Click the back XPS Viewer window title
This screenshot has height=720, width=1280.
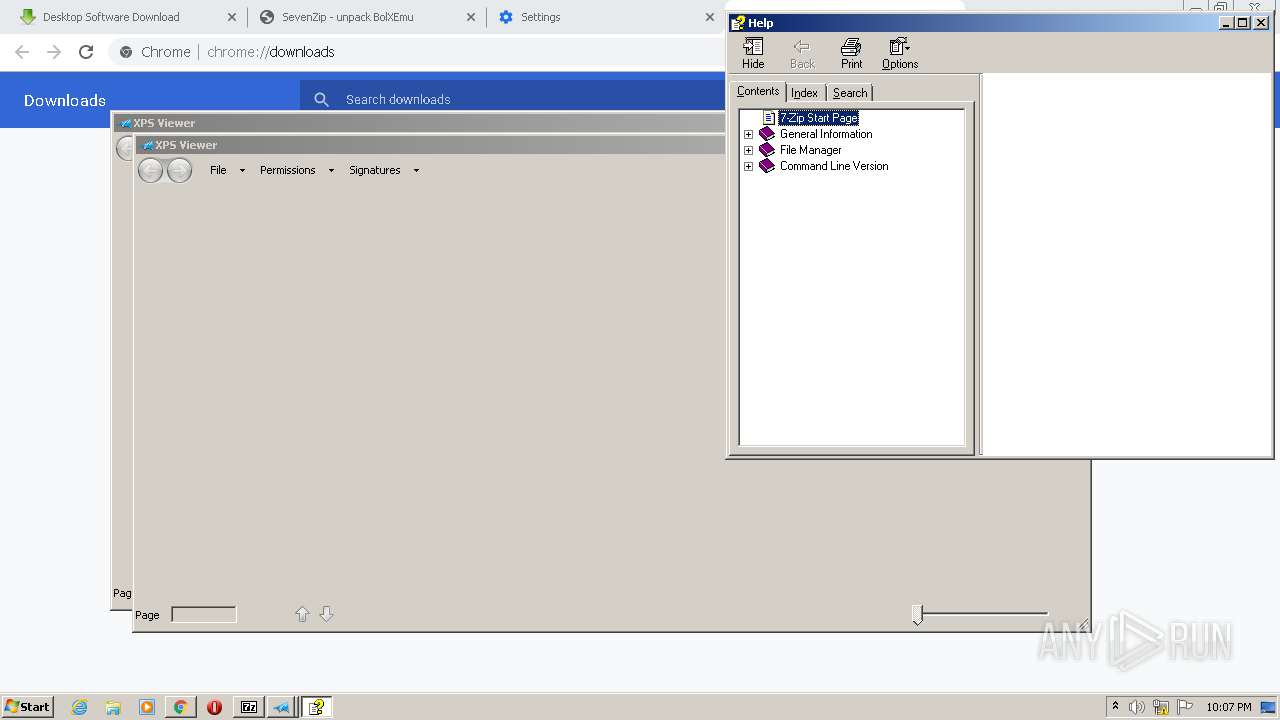[x=164, y=123]
